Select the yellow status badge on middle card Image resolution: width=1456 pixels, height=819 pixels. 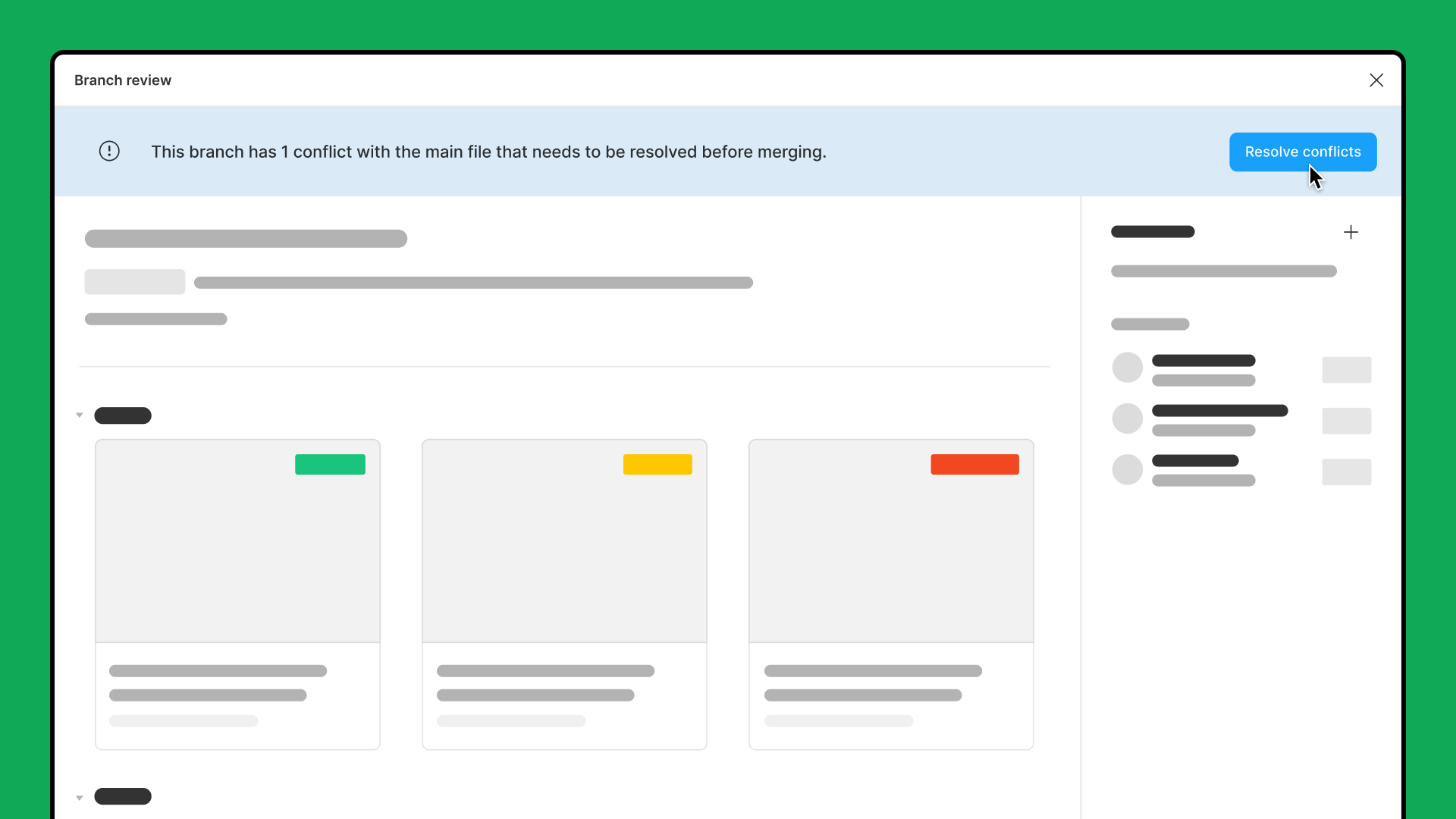(x=657, y=464)
